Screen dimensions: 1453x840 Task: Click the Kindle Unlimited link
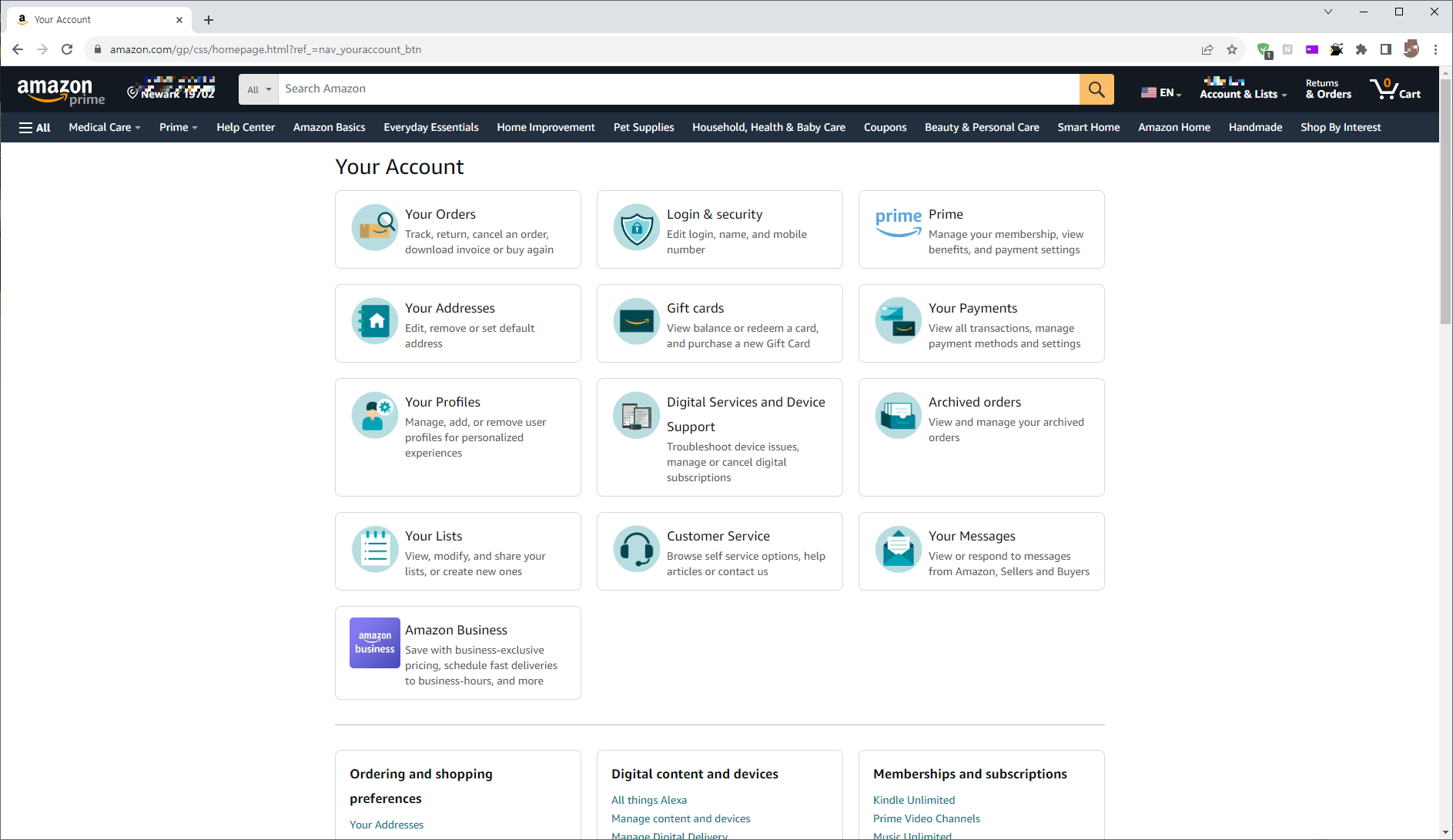pyautogui.click(x=914, y=800)
